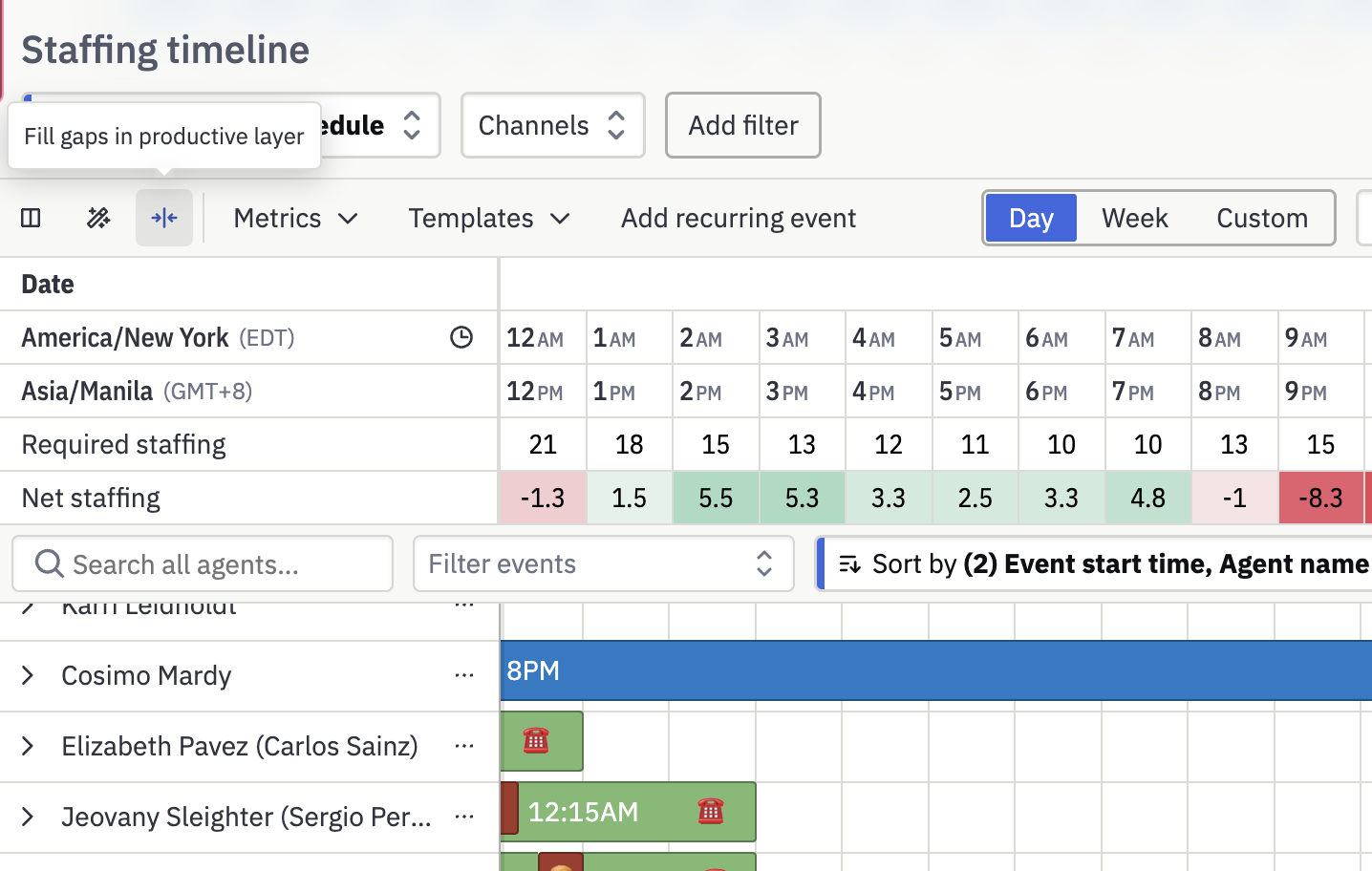Click the 1.5 net staffing cell
The width and height of the screenshot is (1372, 871).
(629, 498)
